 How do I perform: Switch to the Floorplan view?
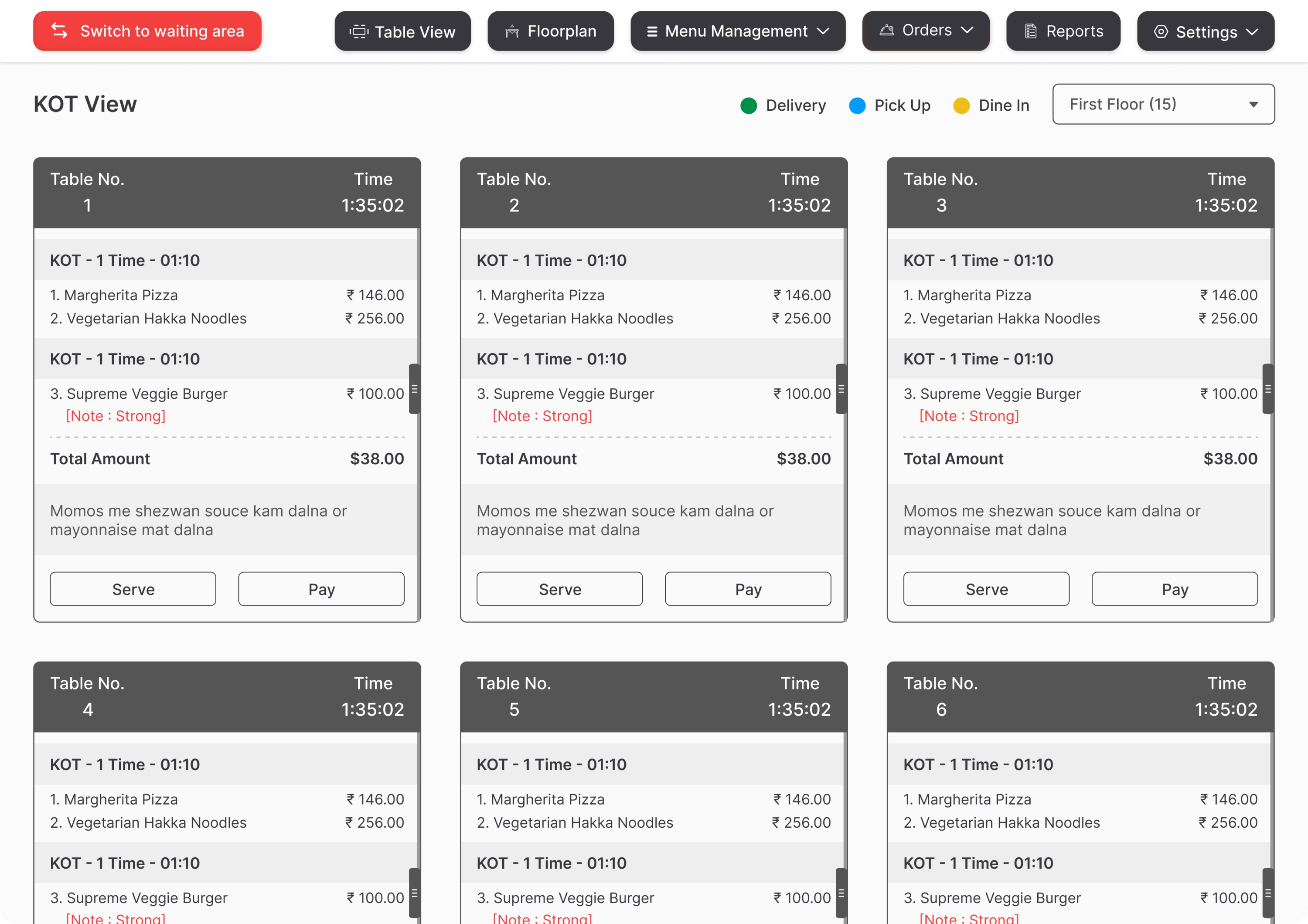click(550, 31)
